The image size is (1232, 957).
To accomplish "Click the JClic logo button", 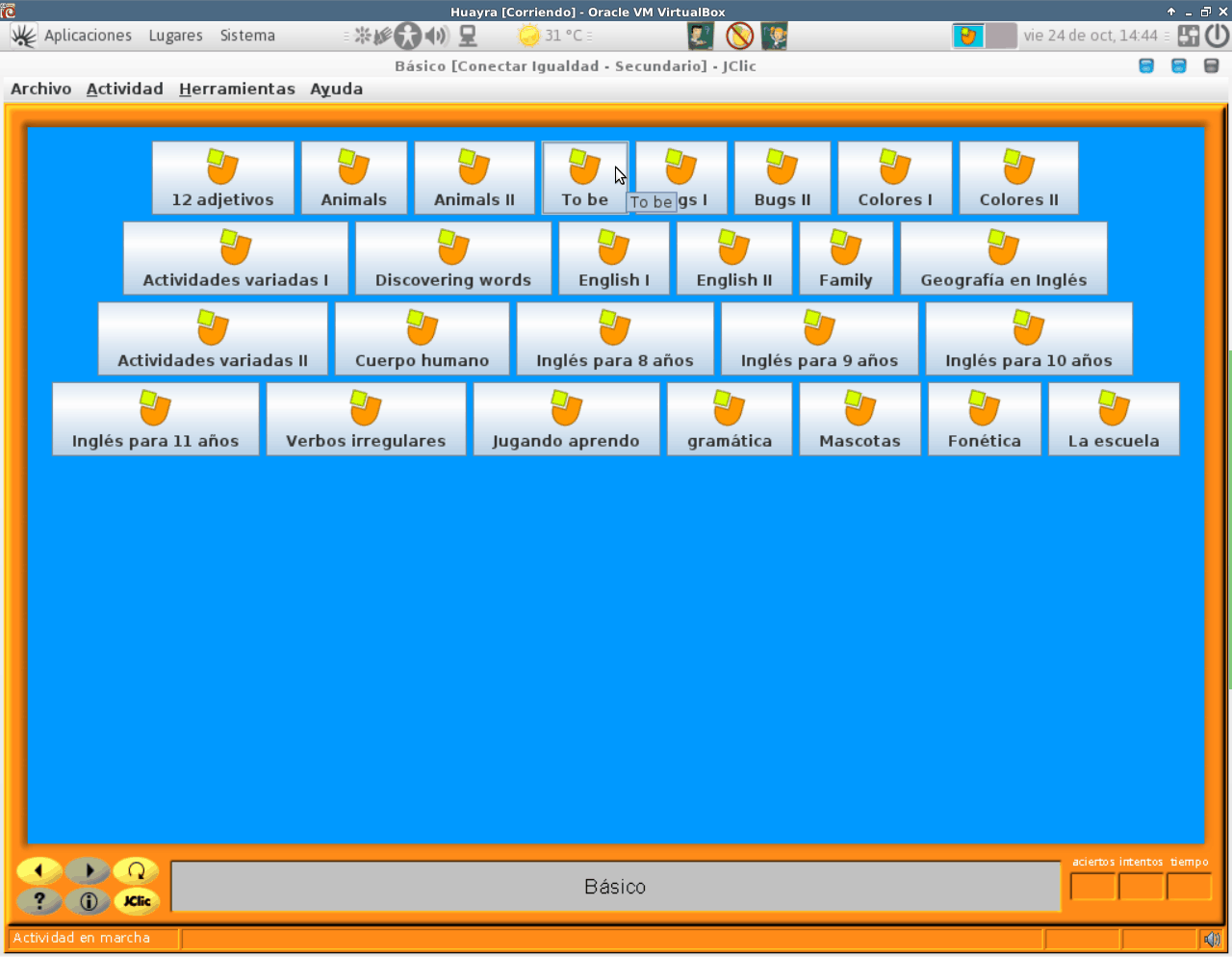I will click(x=137, y=901).
